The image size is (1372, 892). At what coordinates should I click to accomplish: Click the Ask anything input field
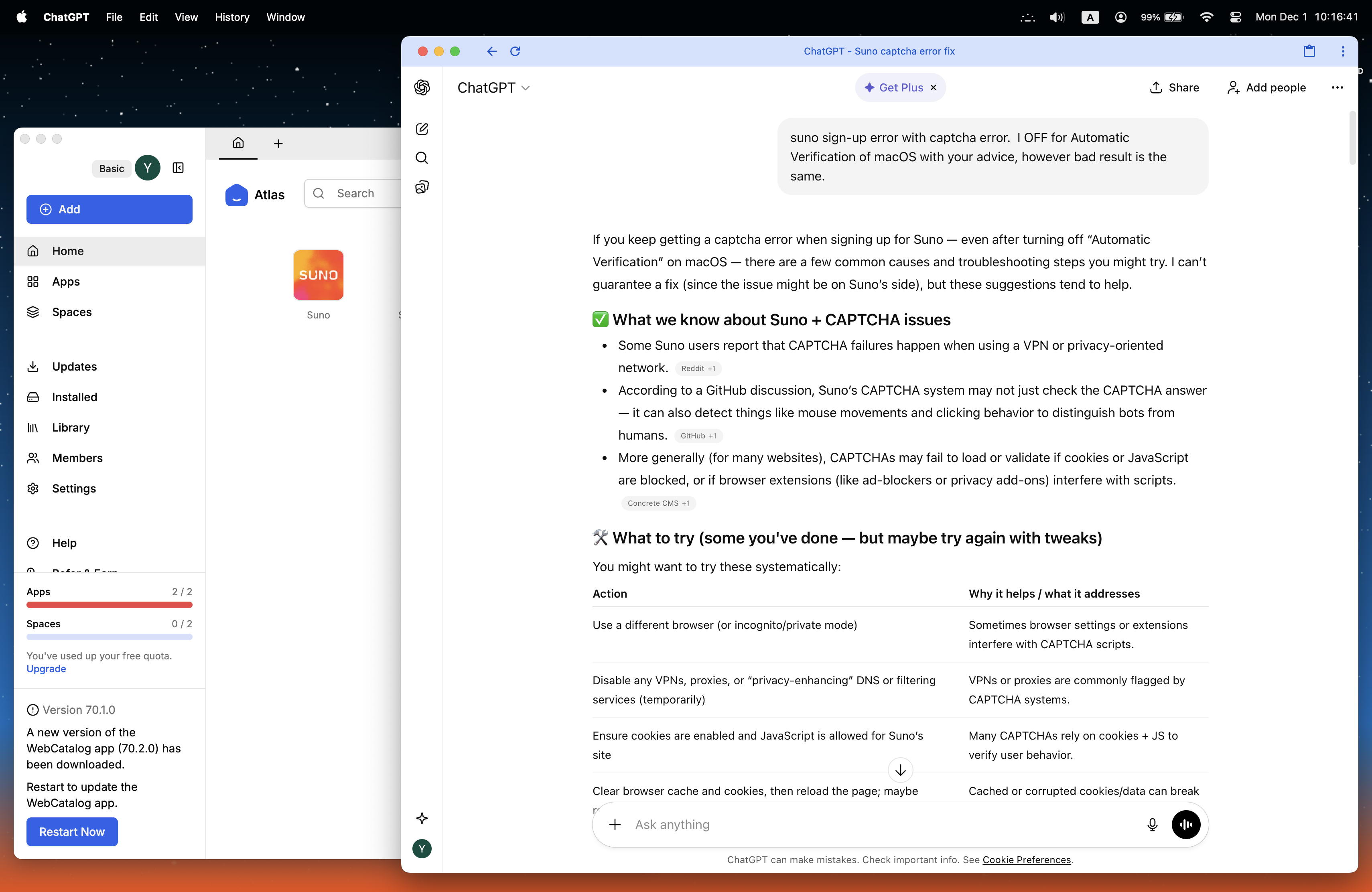pos(882,825)
